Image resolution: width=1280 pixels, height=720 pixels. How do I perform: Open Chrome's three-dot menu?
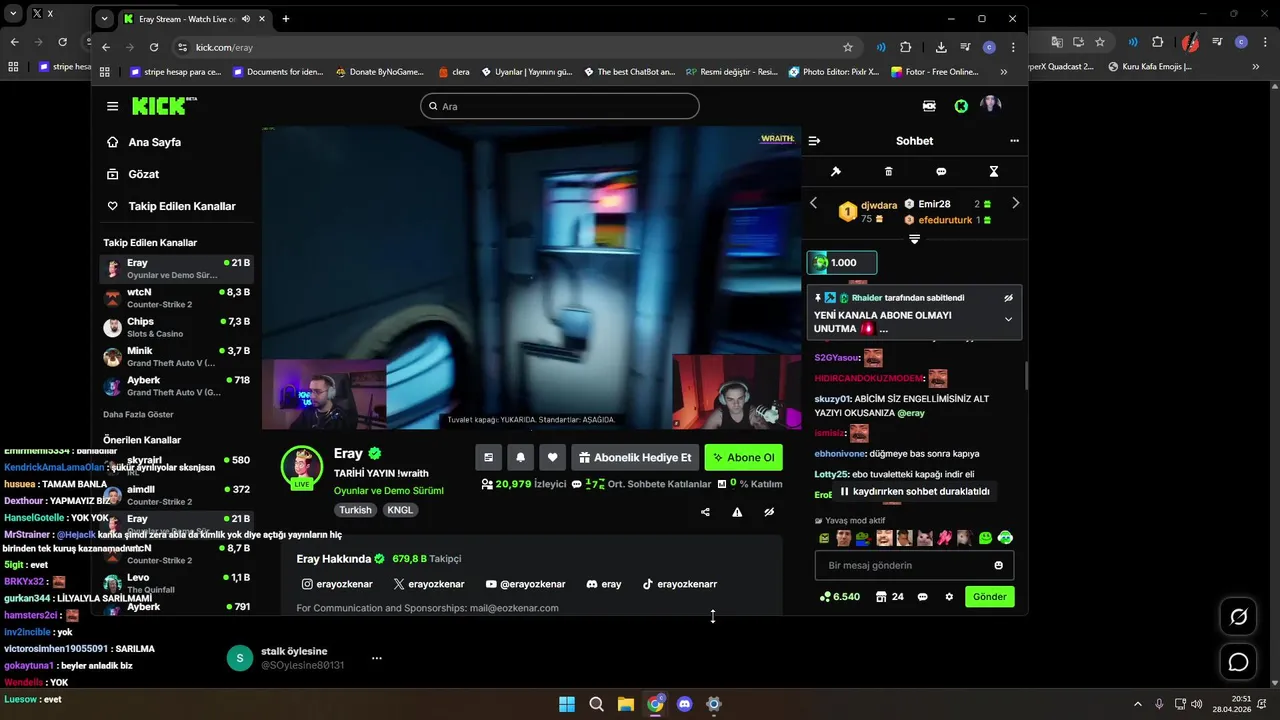click(x=1013, y=47)
